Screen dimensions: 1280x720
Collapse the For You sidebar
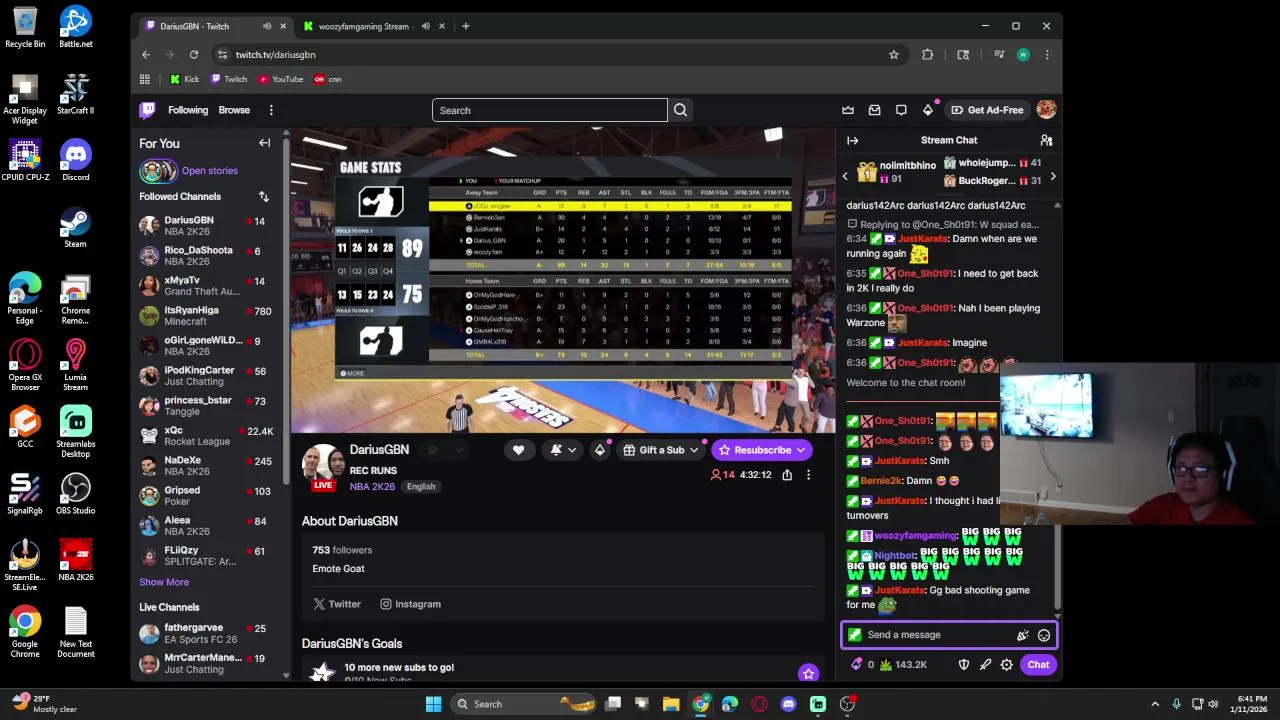(x=265, y=143)
